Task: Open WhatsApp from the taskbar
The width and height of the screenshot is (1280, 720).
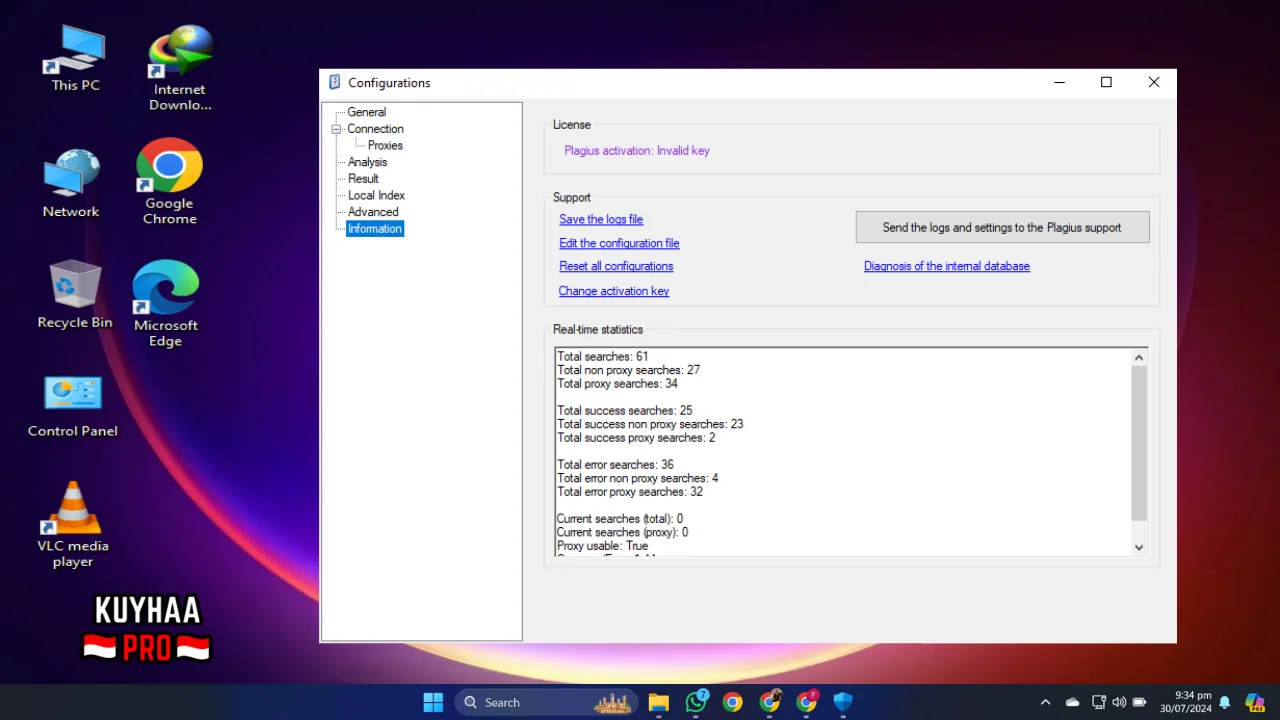Action: [696, 702]
